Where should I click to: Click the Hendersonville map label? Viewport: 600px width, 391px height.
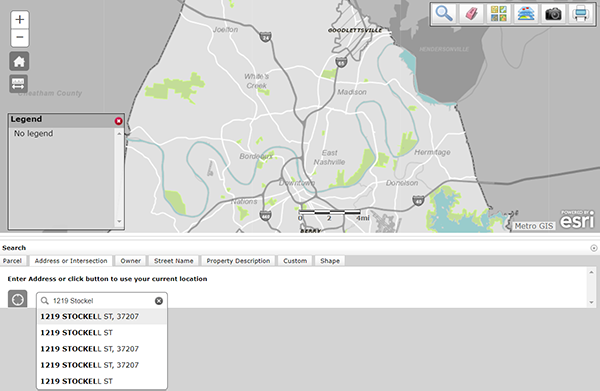tap(444, 49)
